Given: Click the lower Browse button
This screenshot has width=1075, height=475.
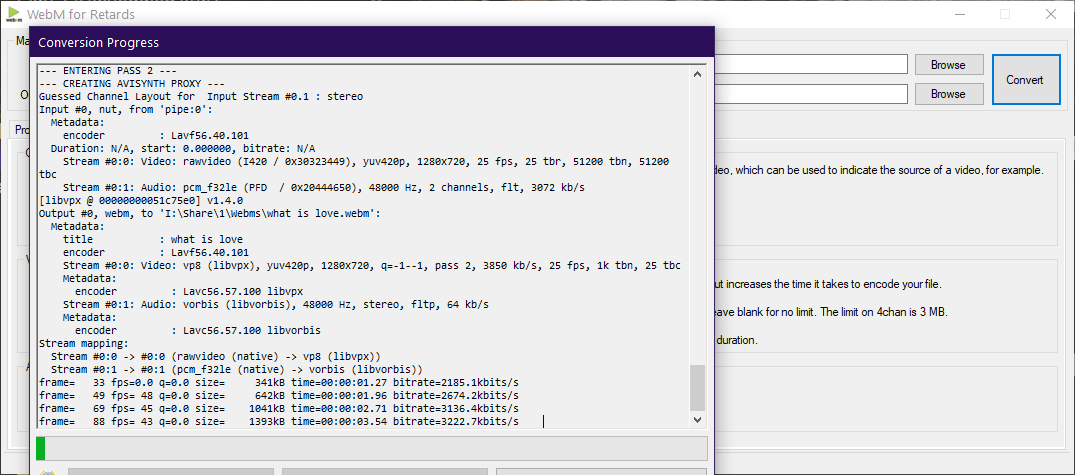Looking at the screenshot, I should point(947,94).
